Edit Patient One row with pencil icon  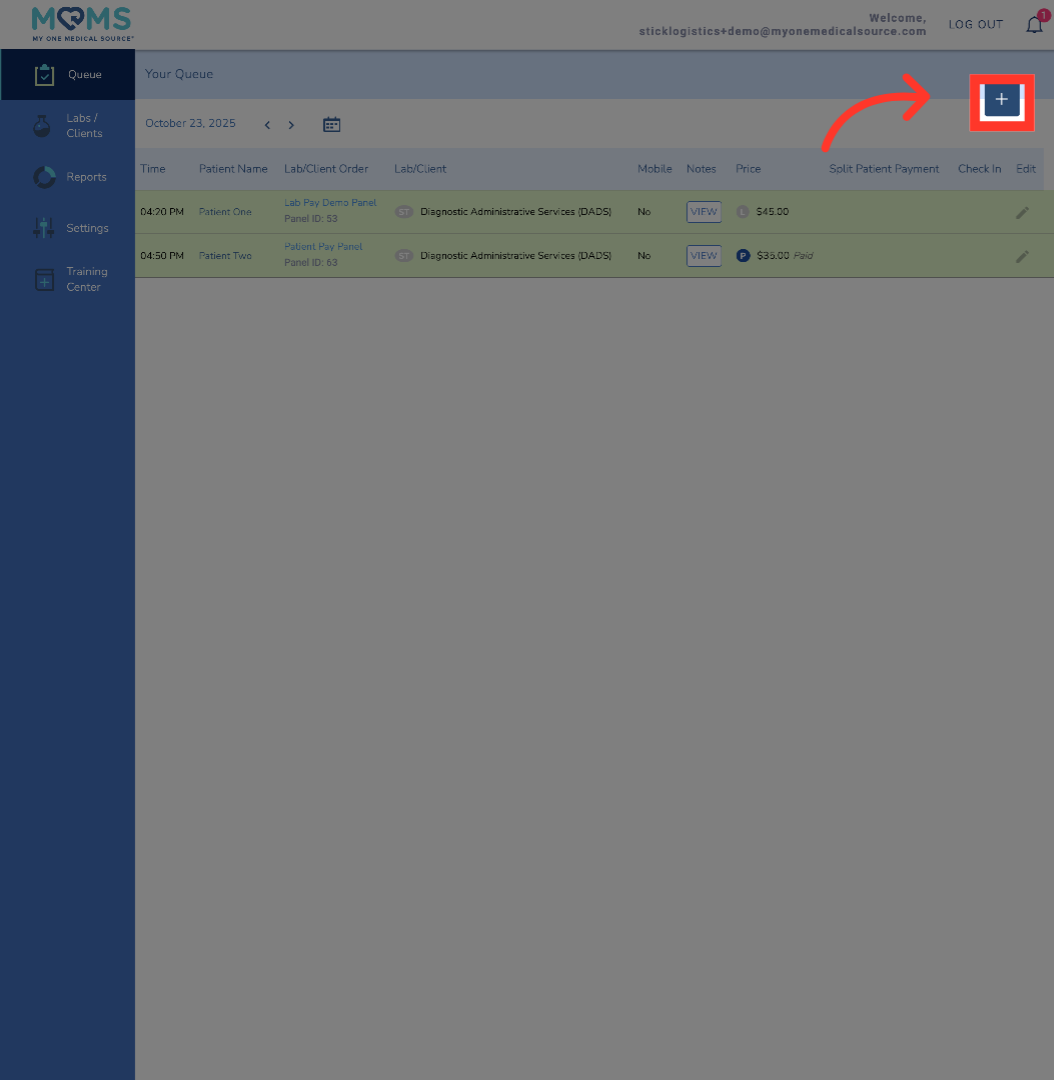[1022, 212]
